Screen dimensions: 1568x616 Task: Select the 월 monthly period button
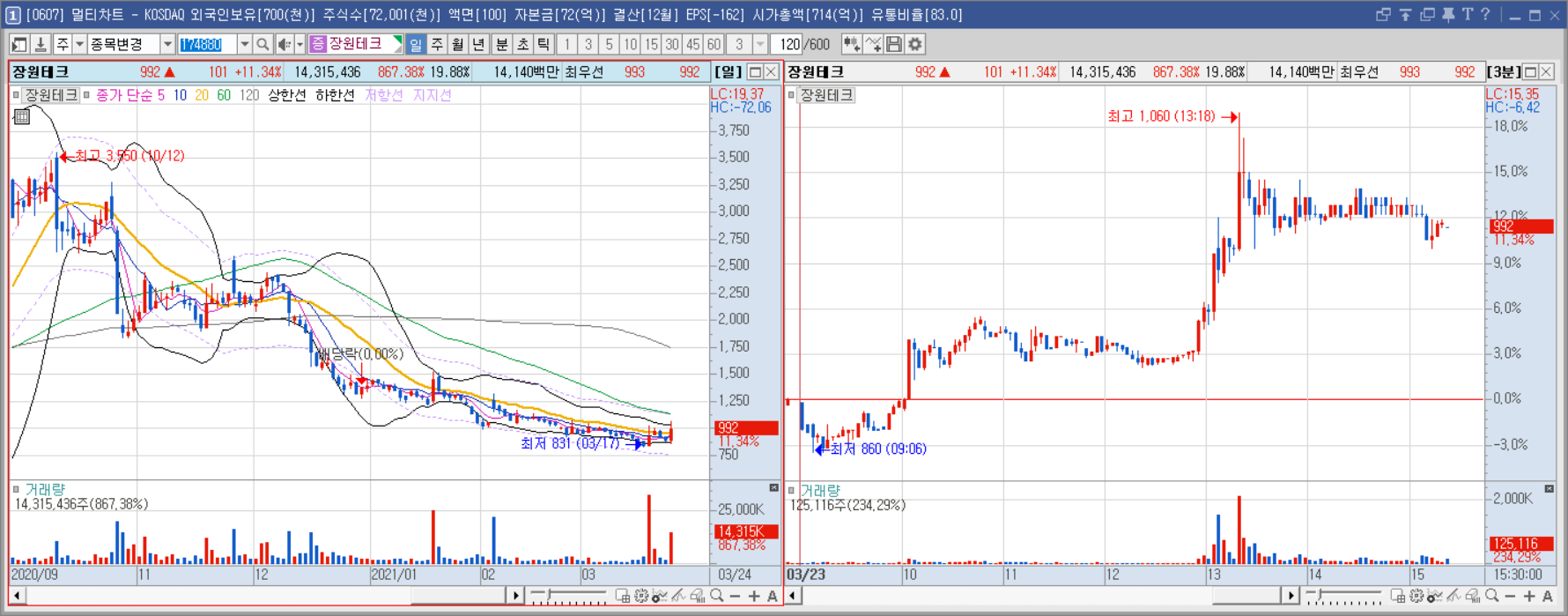pos(458,44)
